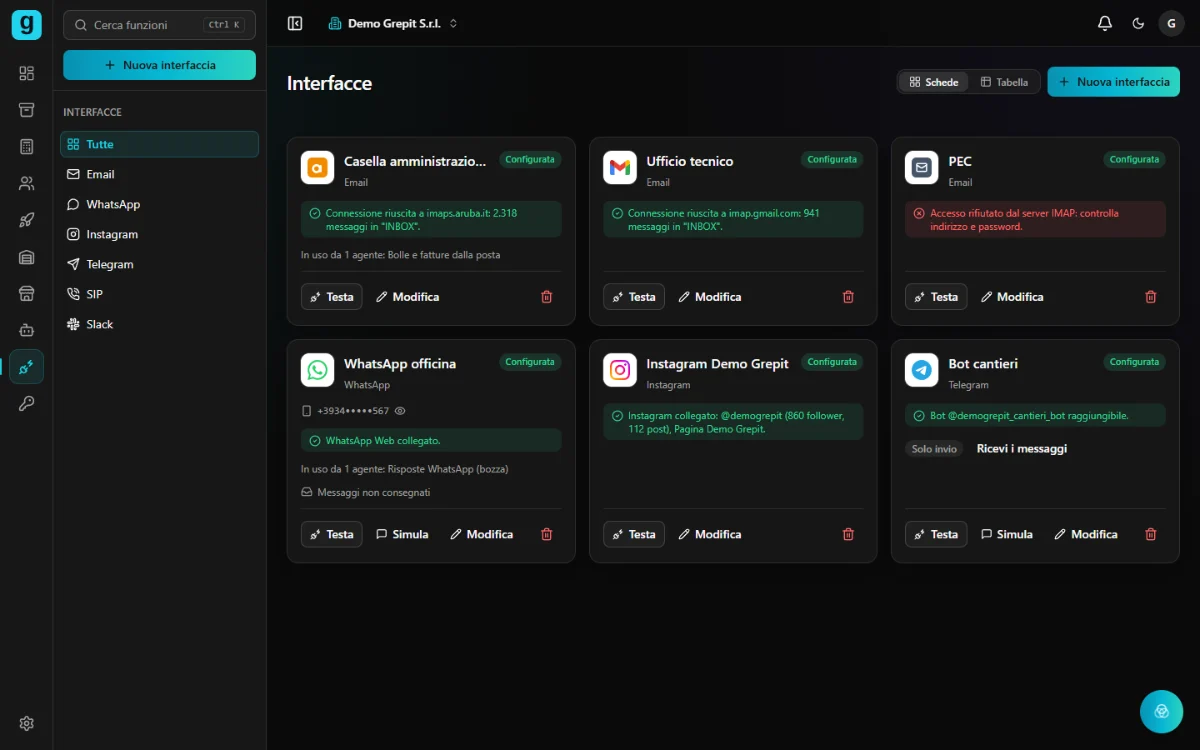Edit the Casella amministrazione interface

click(407, 297)
